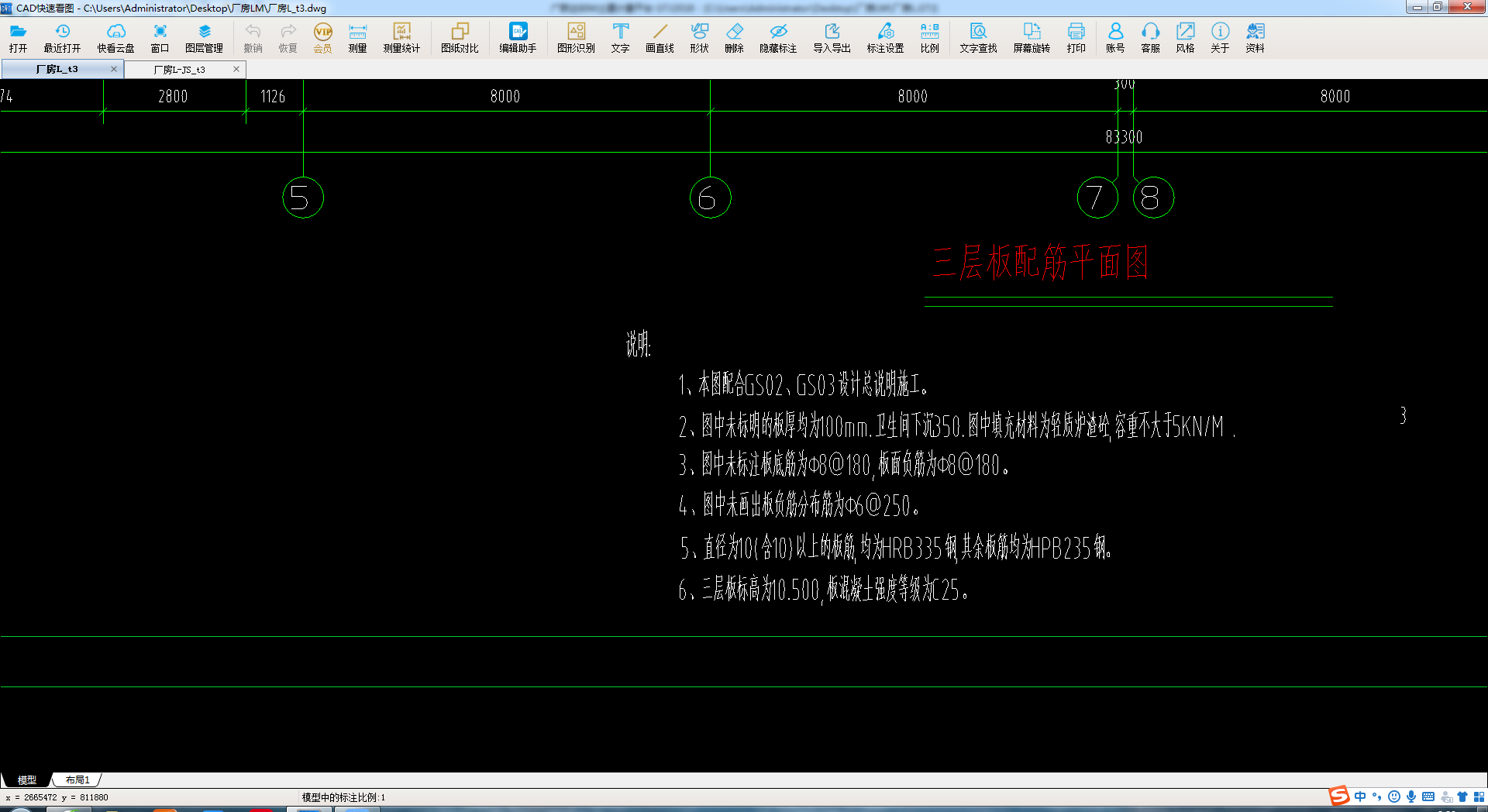Open 测量统计 measurement statistics

click(x=401, y=37)
